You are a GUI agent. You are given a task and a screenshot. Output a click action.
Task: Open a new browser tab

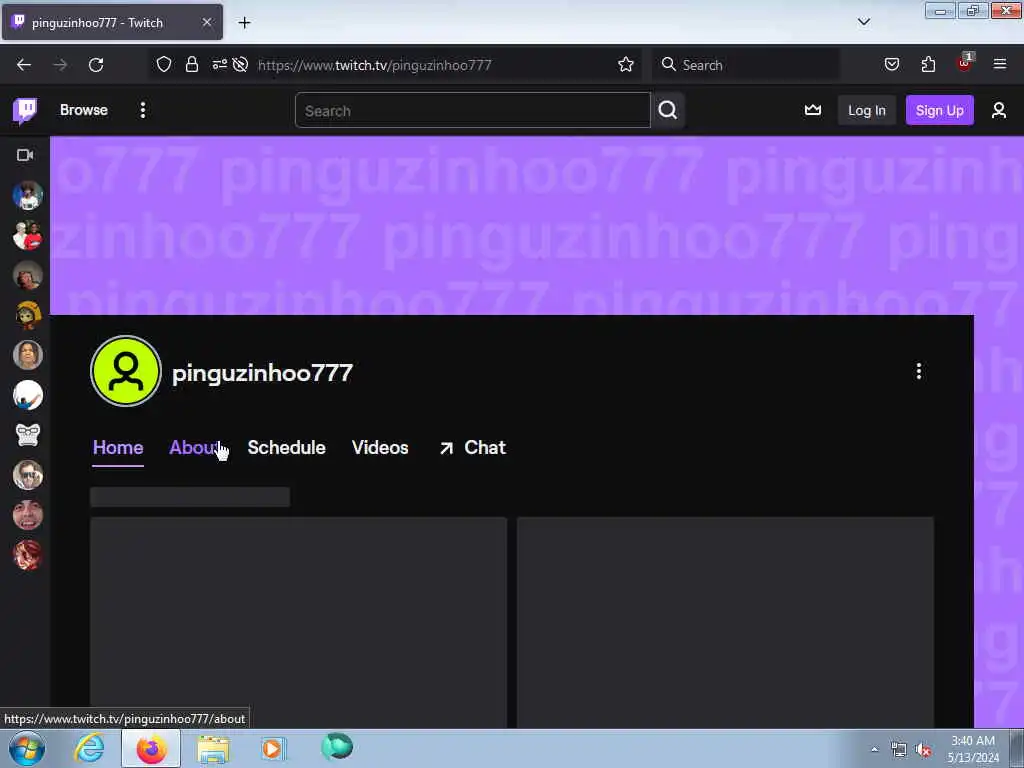244,22
